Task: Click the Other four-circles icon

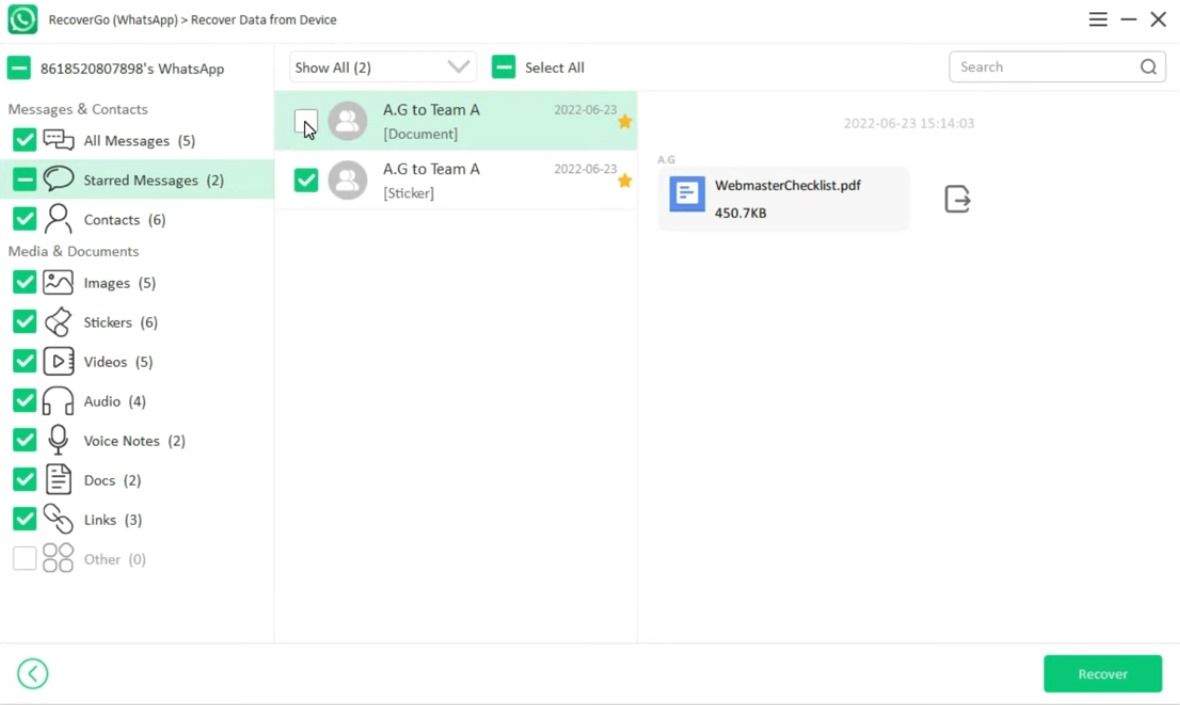Action: point(58,558)
